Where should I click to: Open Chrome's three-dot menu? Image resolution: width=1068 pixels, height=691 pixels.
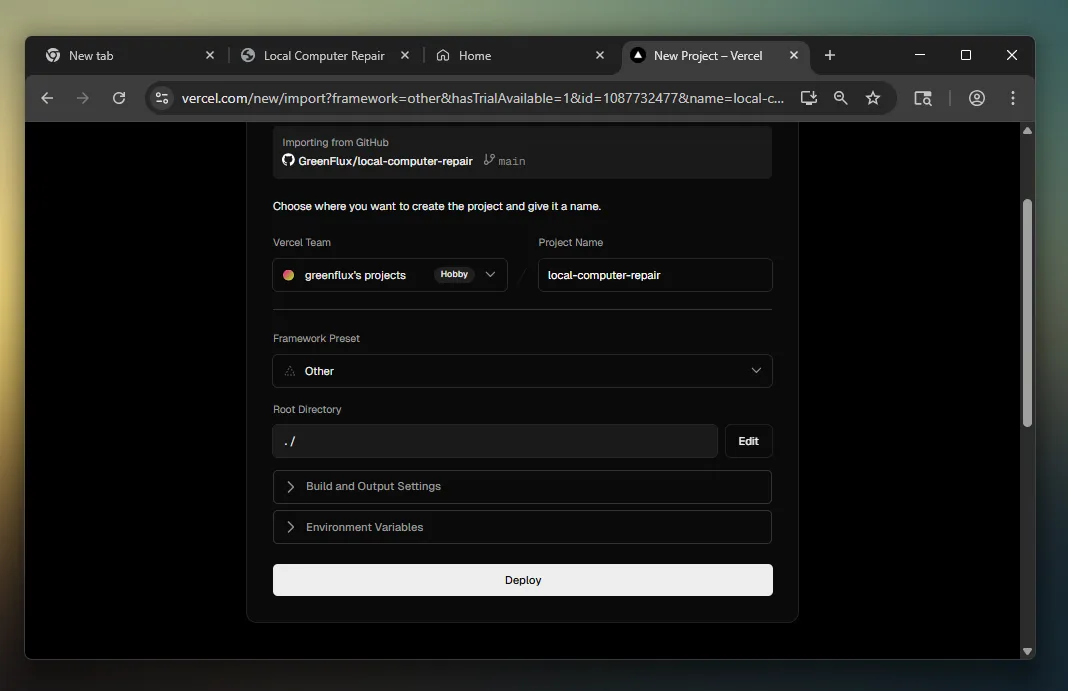click(x=1013, y=98)
